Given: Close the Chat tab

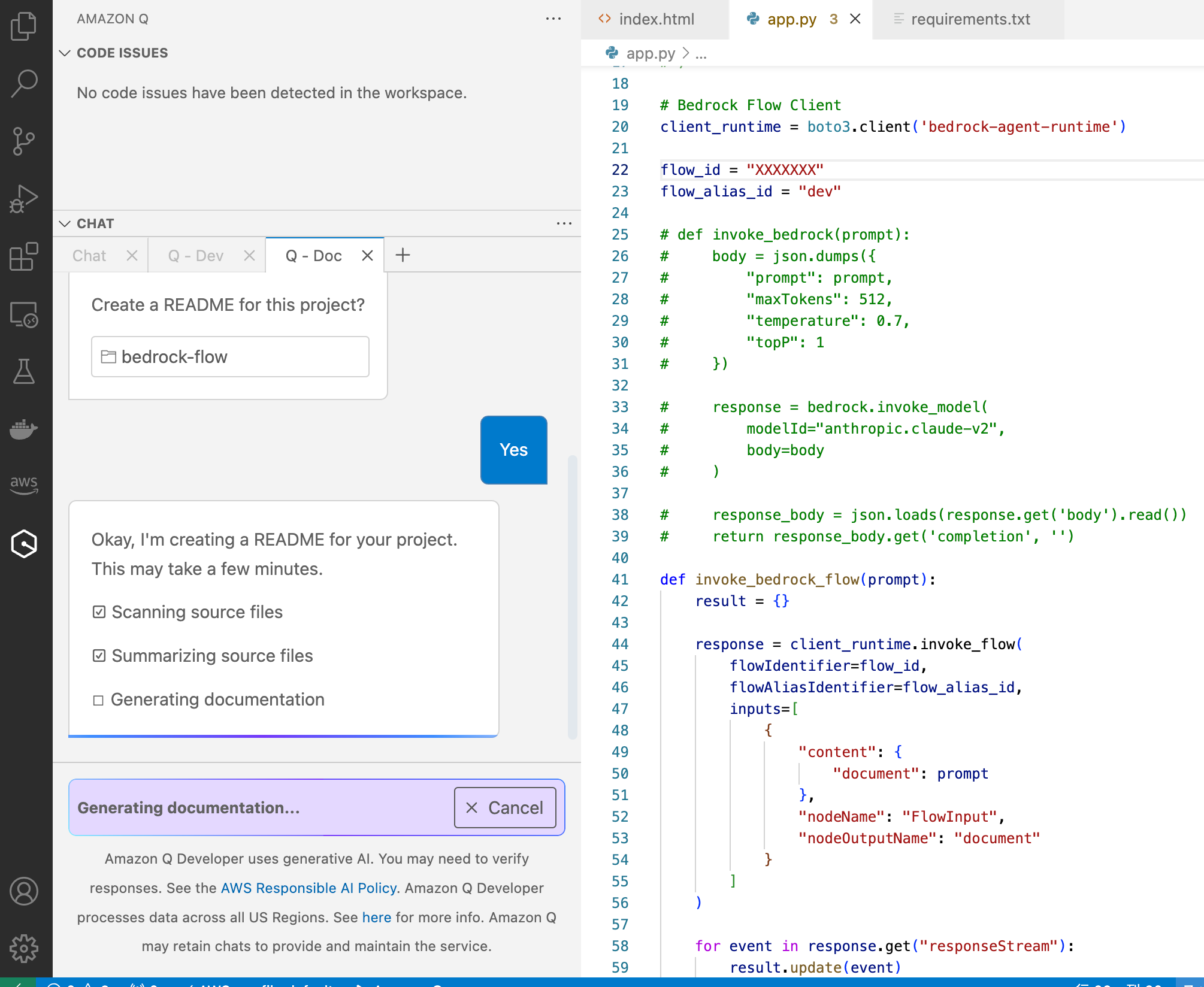Looking at the screenshot, I should 132,256.
